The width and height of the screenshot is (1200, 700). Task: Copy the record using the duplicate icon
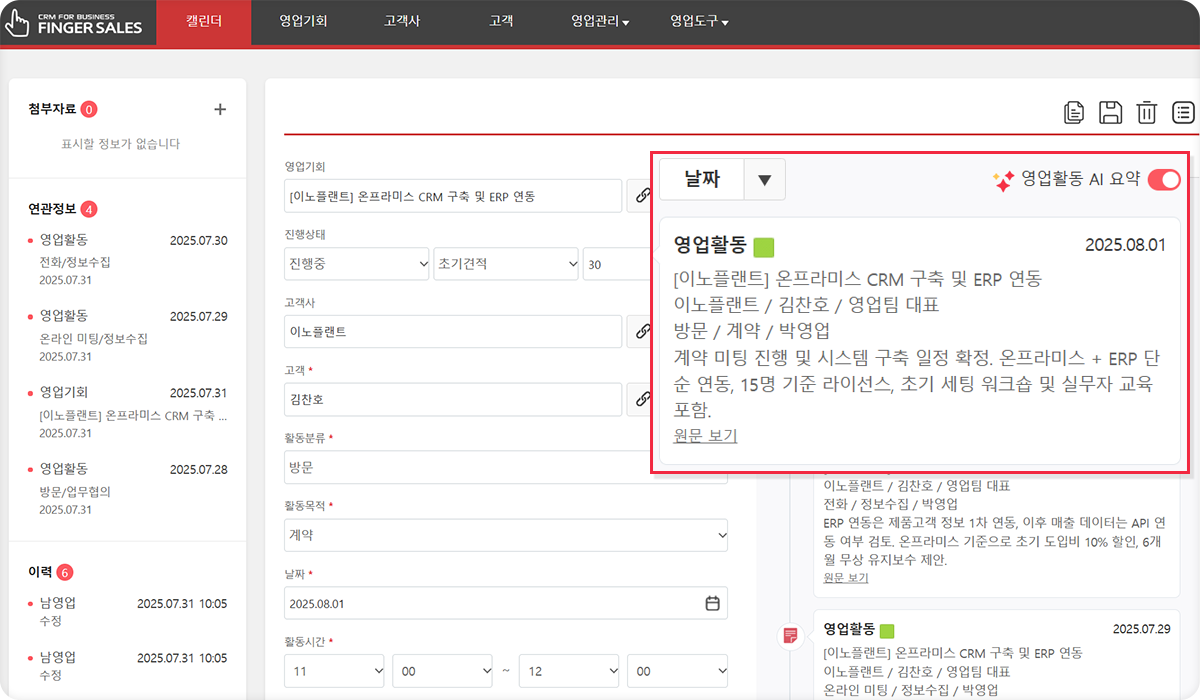point(1074,112)
